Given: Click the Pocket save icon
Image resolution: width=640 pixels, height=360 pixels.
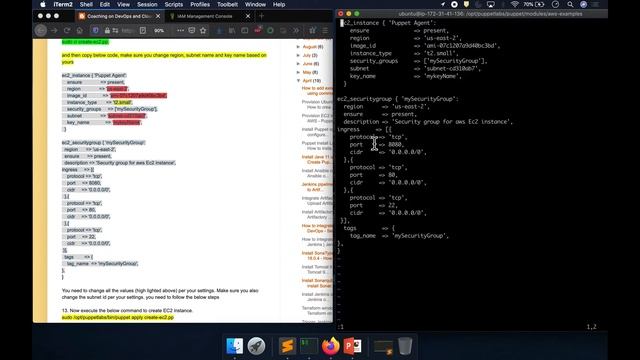Looking at the screenshot, I should 192,31.
